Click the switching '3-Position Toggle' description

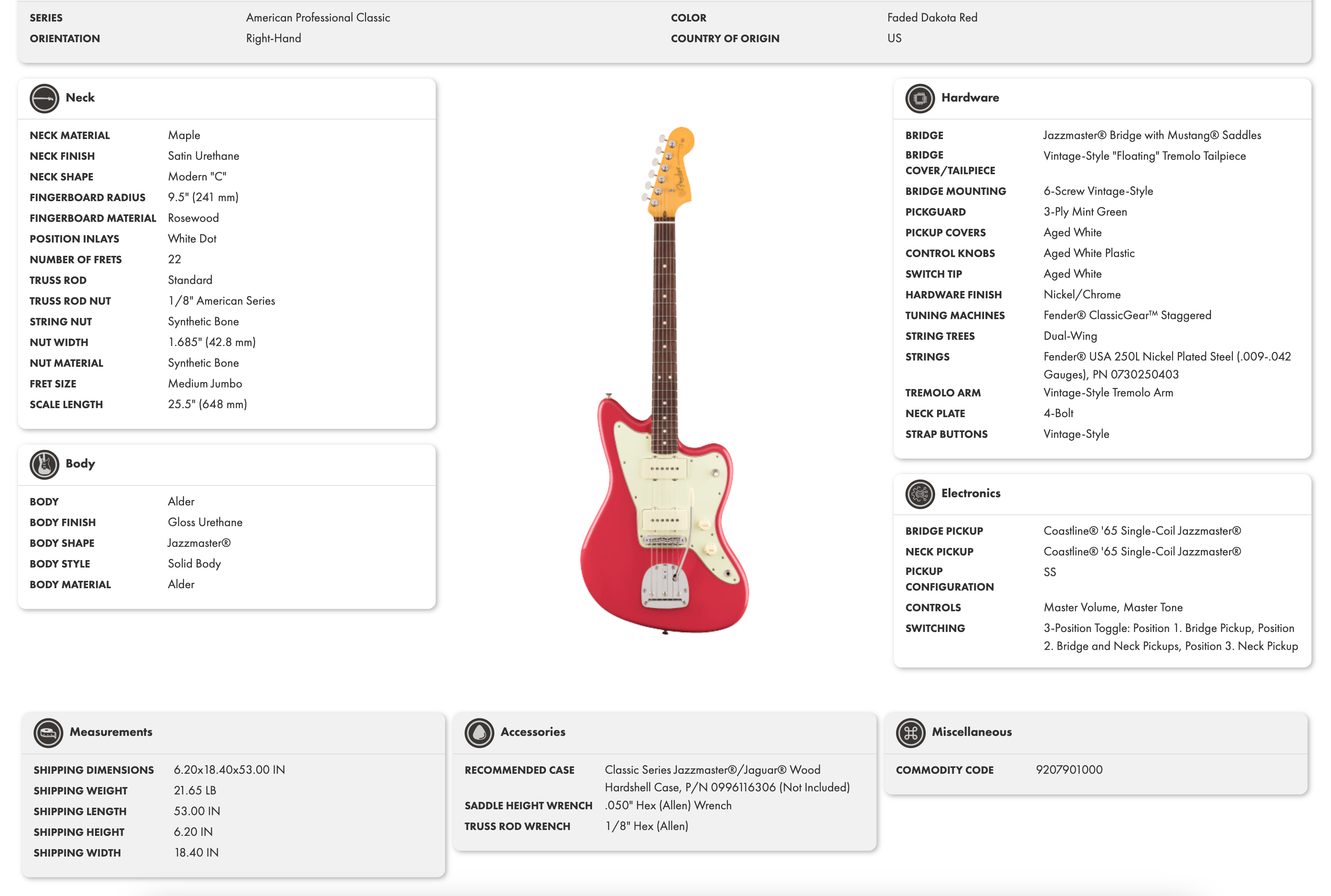(x=1170, y=637)
